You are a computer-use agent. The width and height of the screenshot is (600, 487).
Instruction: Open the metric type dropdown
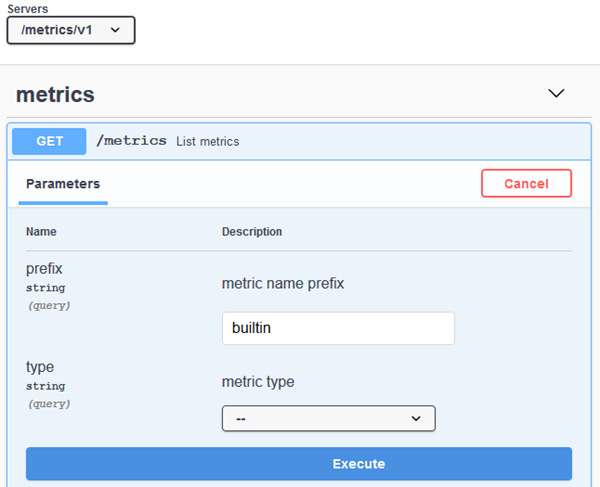[328, 418]
